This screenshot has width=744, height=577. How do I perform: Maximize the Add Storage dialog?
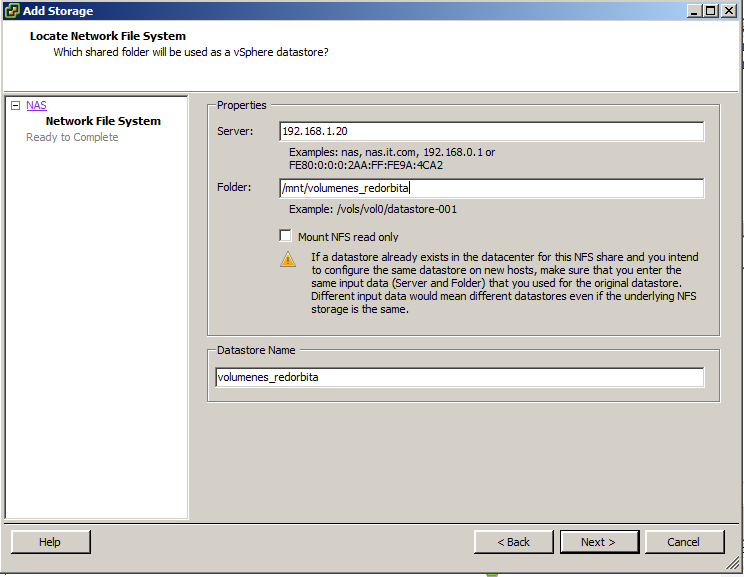[x=711, y=11]
